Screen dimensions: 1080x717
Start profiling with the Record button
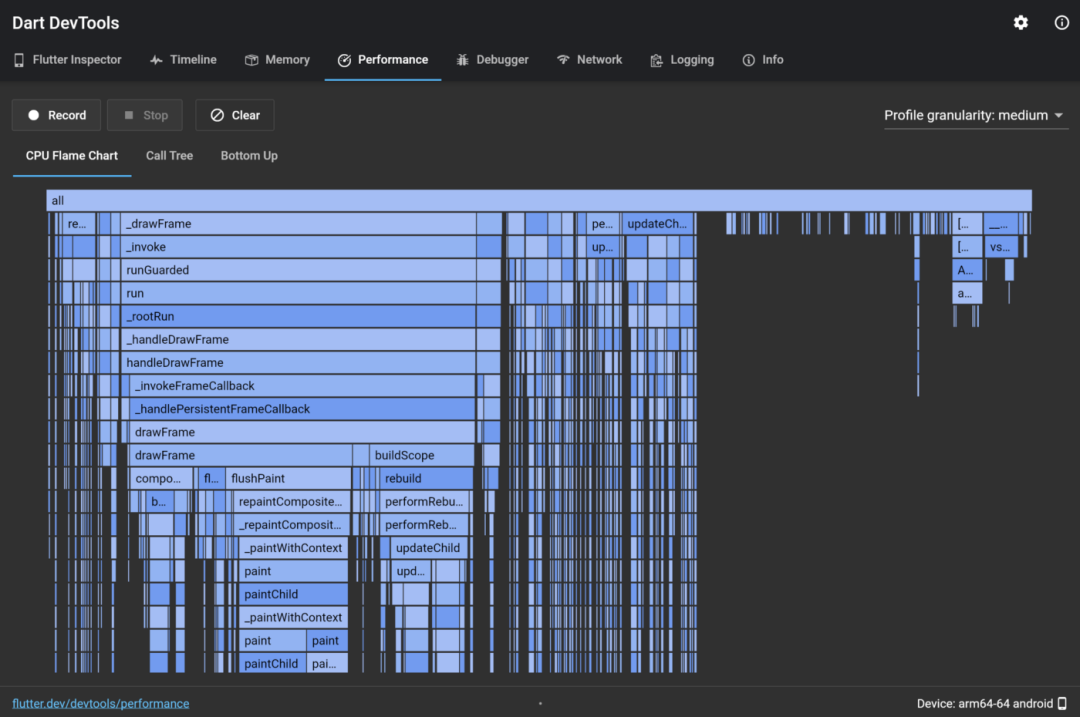(x=57, y=115)
